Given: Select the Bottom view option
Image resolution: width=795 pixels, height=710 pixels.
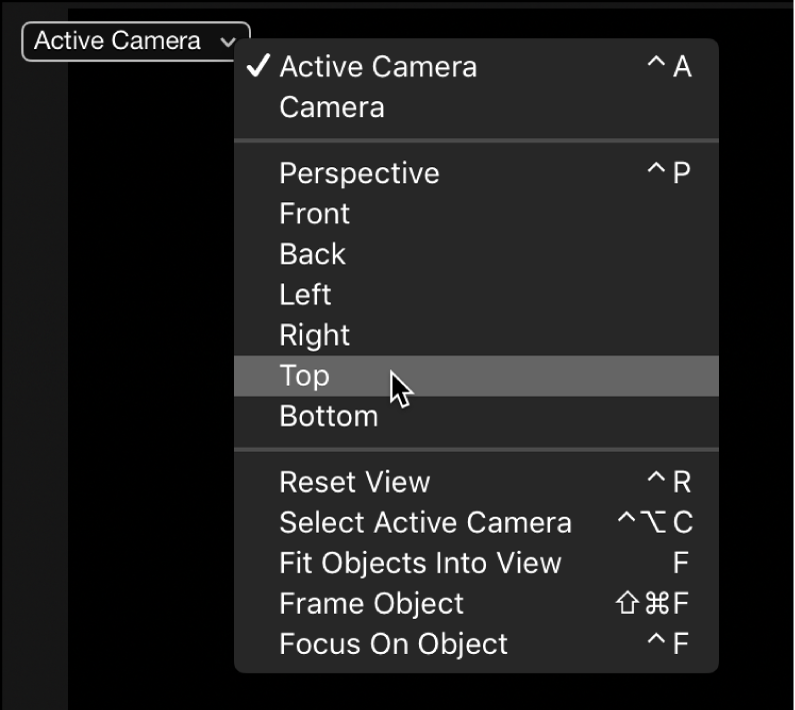Looking at the screenshot, I should click(328, 416).
